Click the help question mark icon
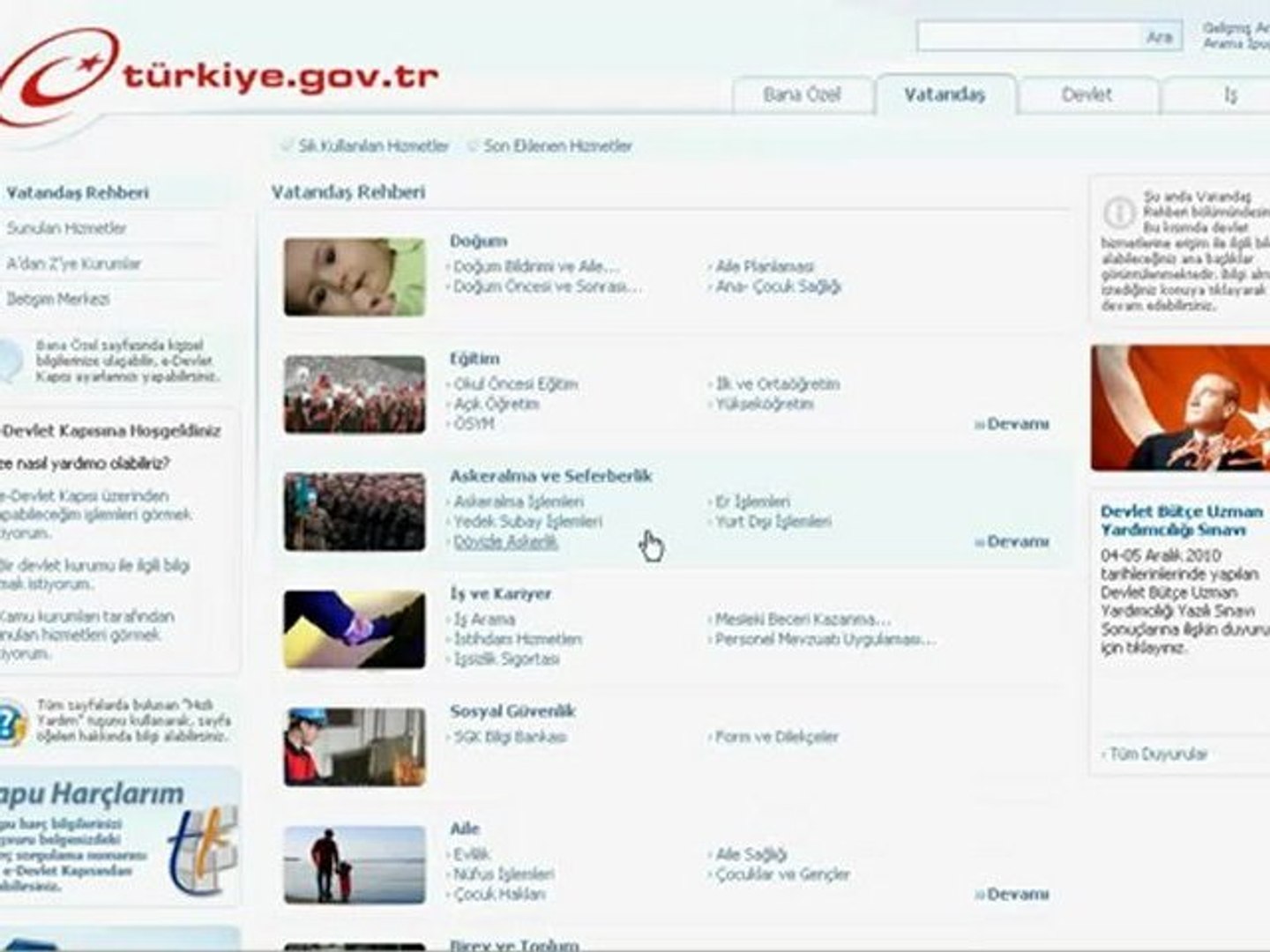This screenshot has height=952, width=1270. (12, 724)
